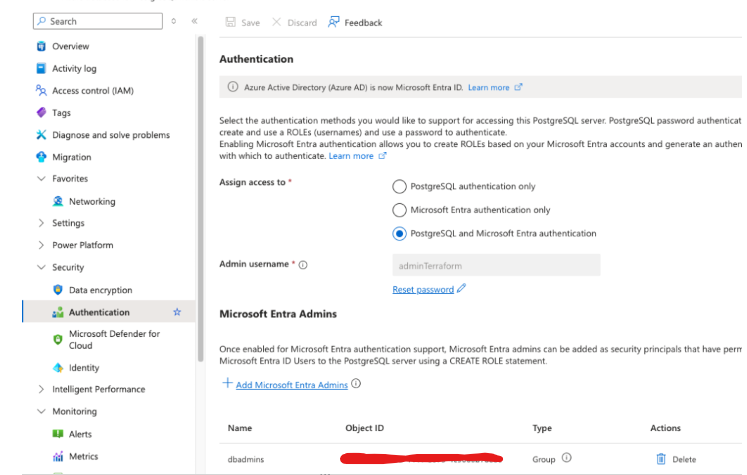Click the sidebar vertical scrollbar

click(201, 199)
